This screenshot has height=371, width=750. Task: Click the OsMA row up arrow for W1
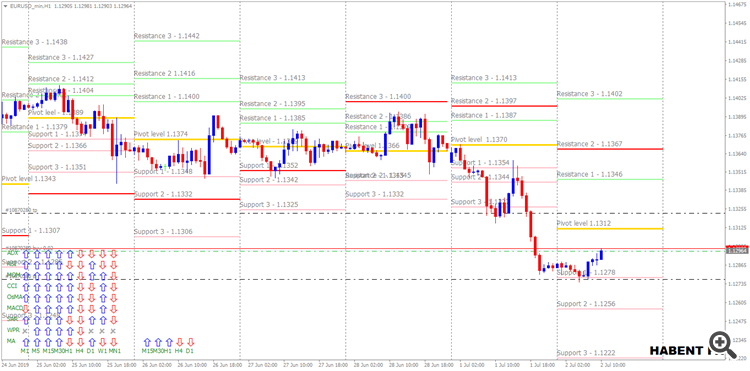coord(103,298)
